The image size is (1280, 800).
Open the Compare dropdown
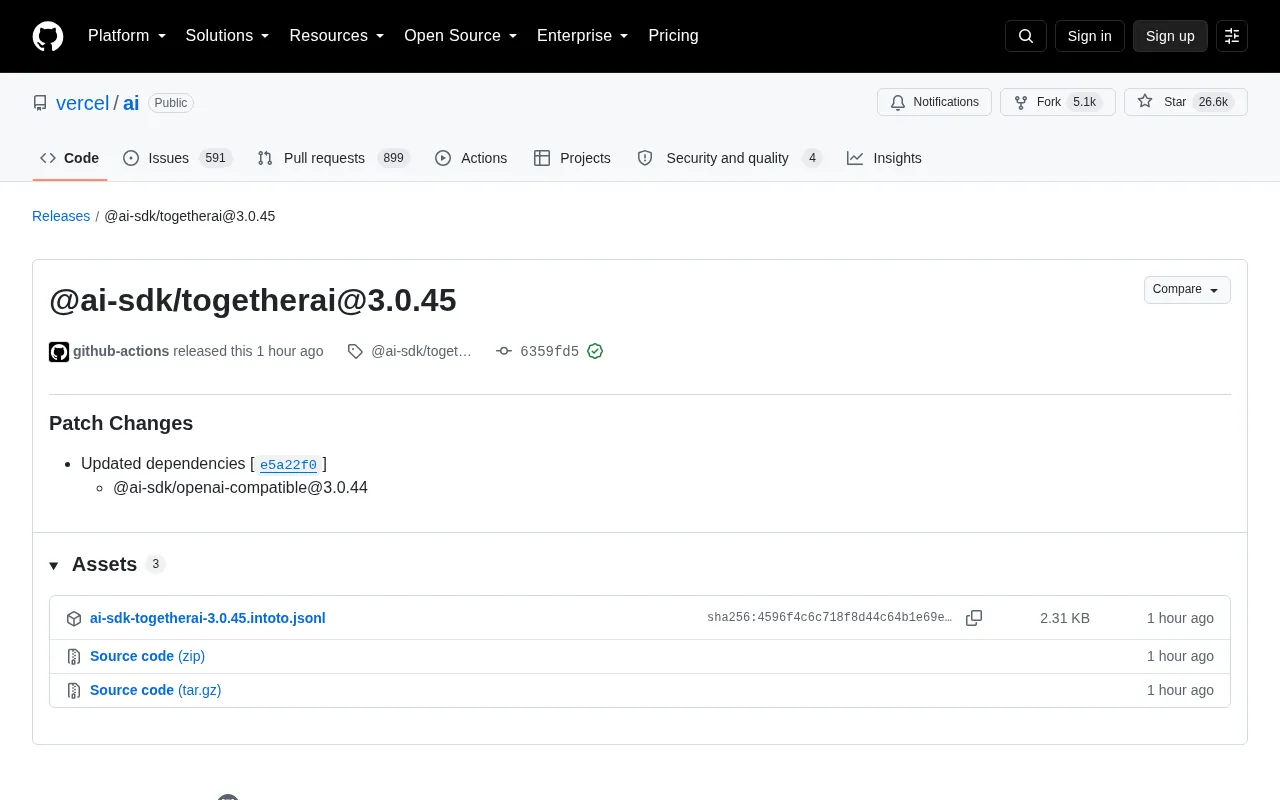coord(1187,290)
